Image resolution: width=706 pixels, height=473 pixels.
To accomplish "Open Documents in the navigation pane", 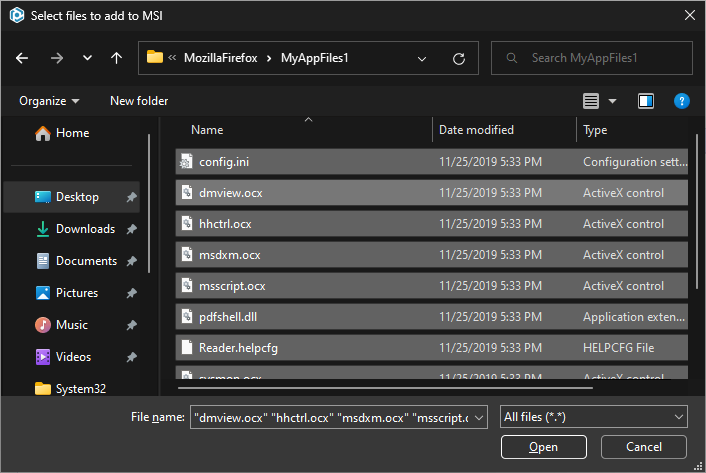I will pyautogui.click(x=86, y=261).
